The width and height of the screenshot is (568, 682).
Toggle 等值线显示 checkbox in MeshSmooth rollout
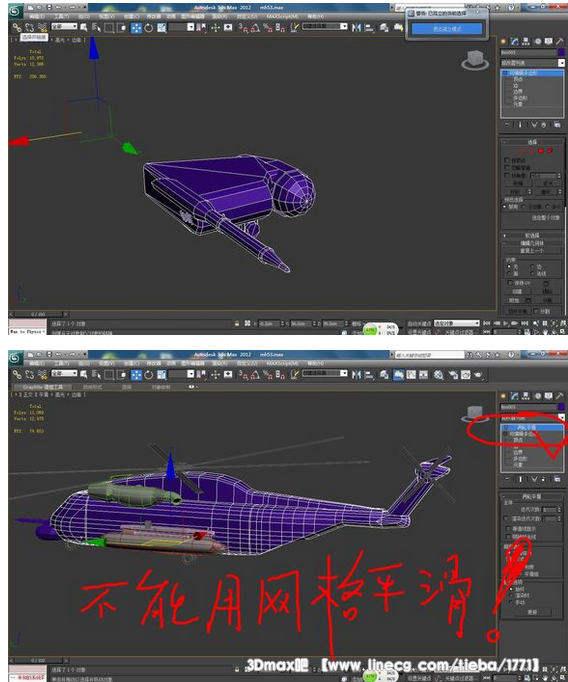pyautogui.click(x=508, y=528)
